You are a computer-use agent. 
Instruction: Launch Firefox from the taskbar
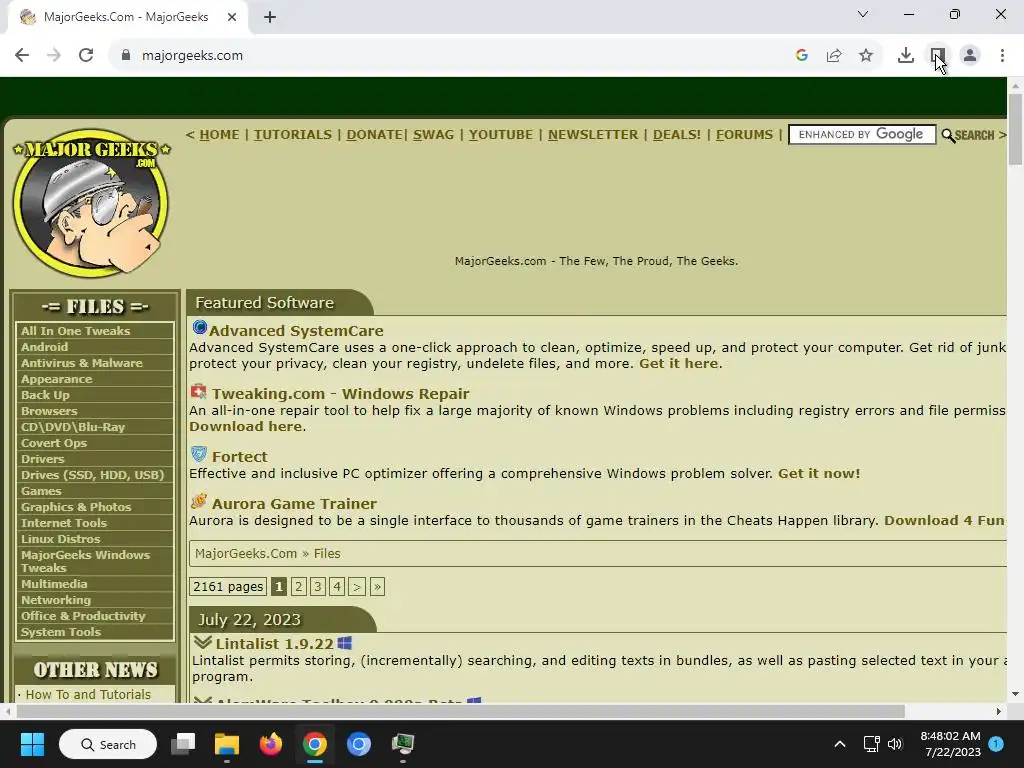270,744
